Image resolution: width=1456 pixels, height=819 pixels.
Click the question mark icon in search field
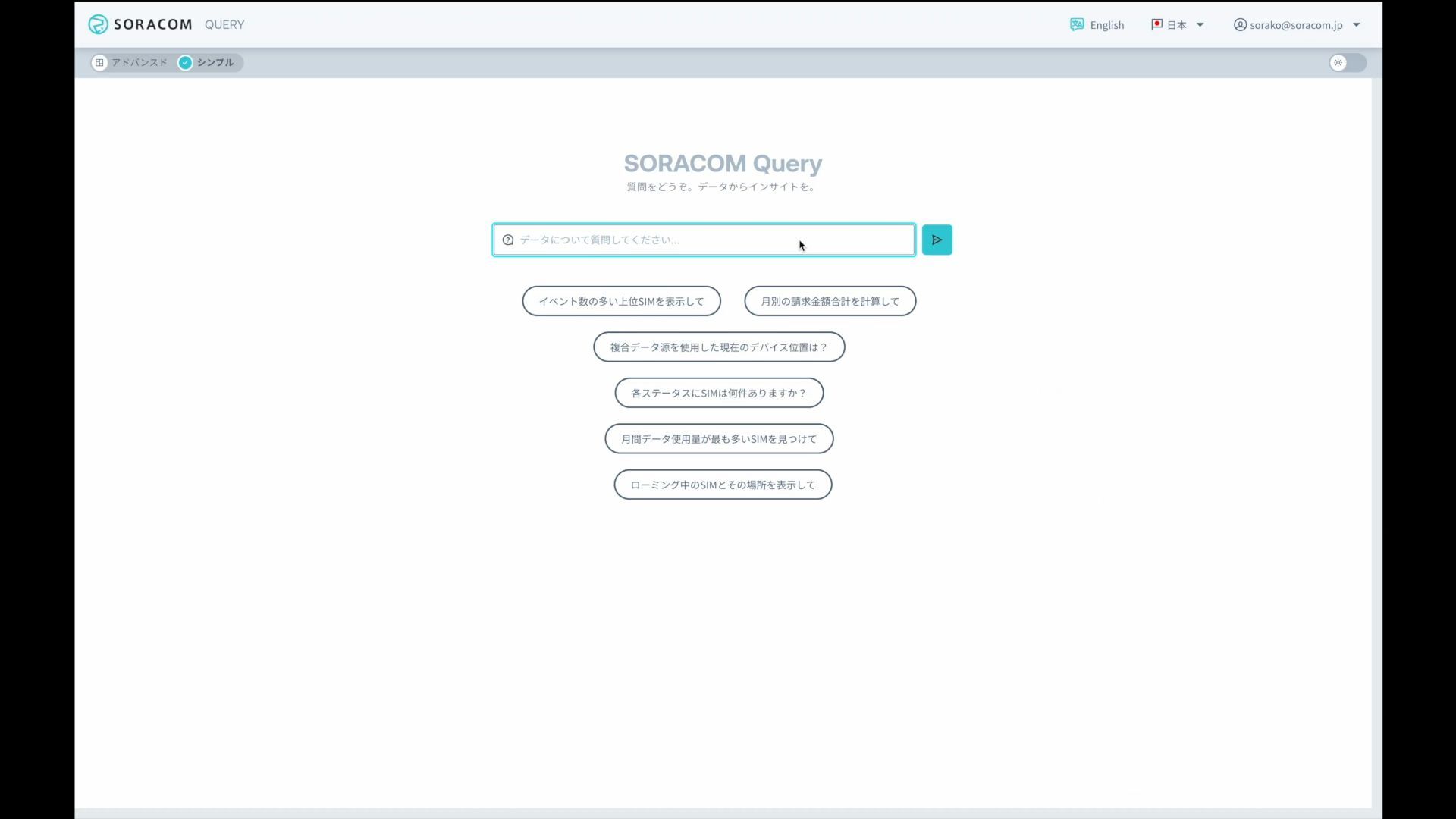tap(508, 240)
